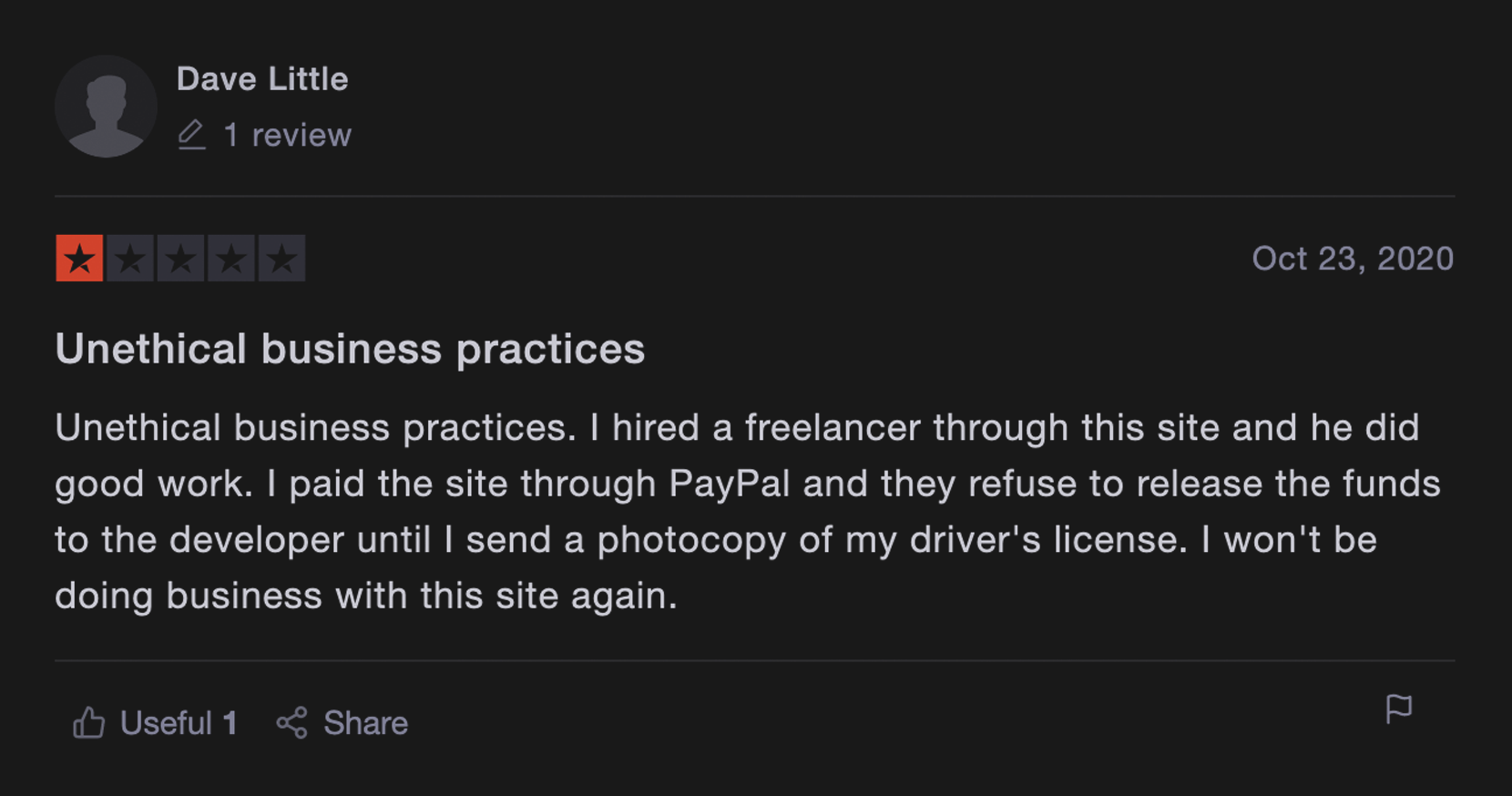Click the Useful count number 1
This screenshot has height=796, width=1512.
[x=230, y=723]
